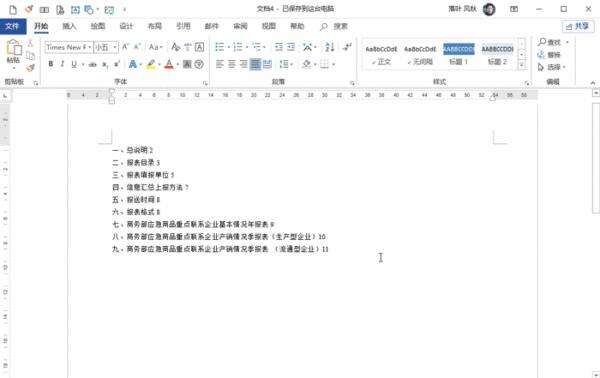The image size is (600, 378).
Task: Click the paragraph shading paint bucket
Action: click(x=307, y=64)
